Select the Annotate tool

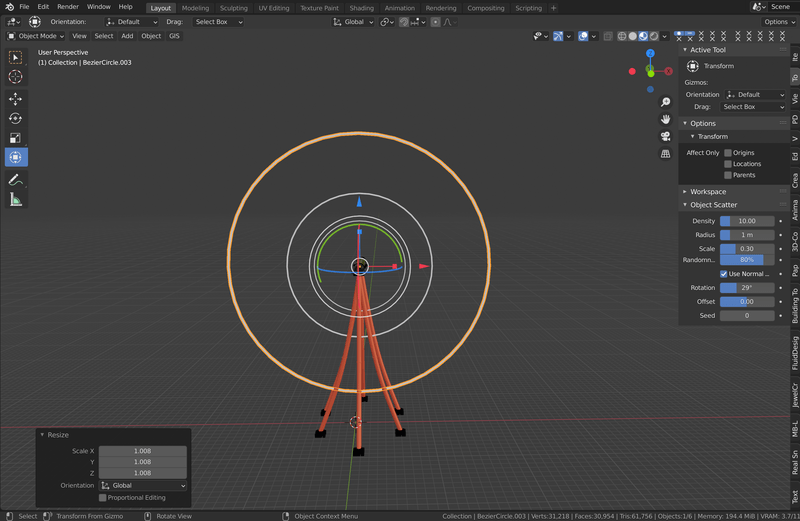(x=16, y=180)
